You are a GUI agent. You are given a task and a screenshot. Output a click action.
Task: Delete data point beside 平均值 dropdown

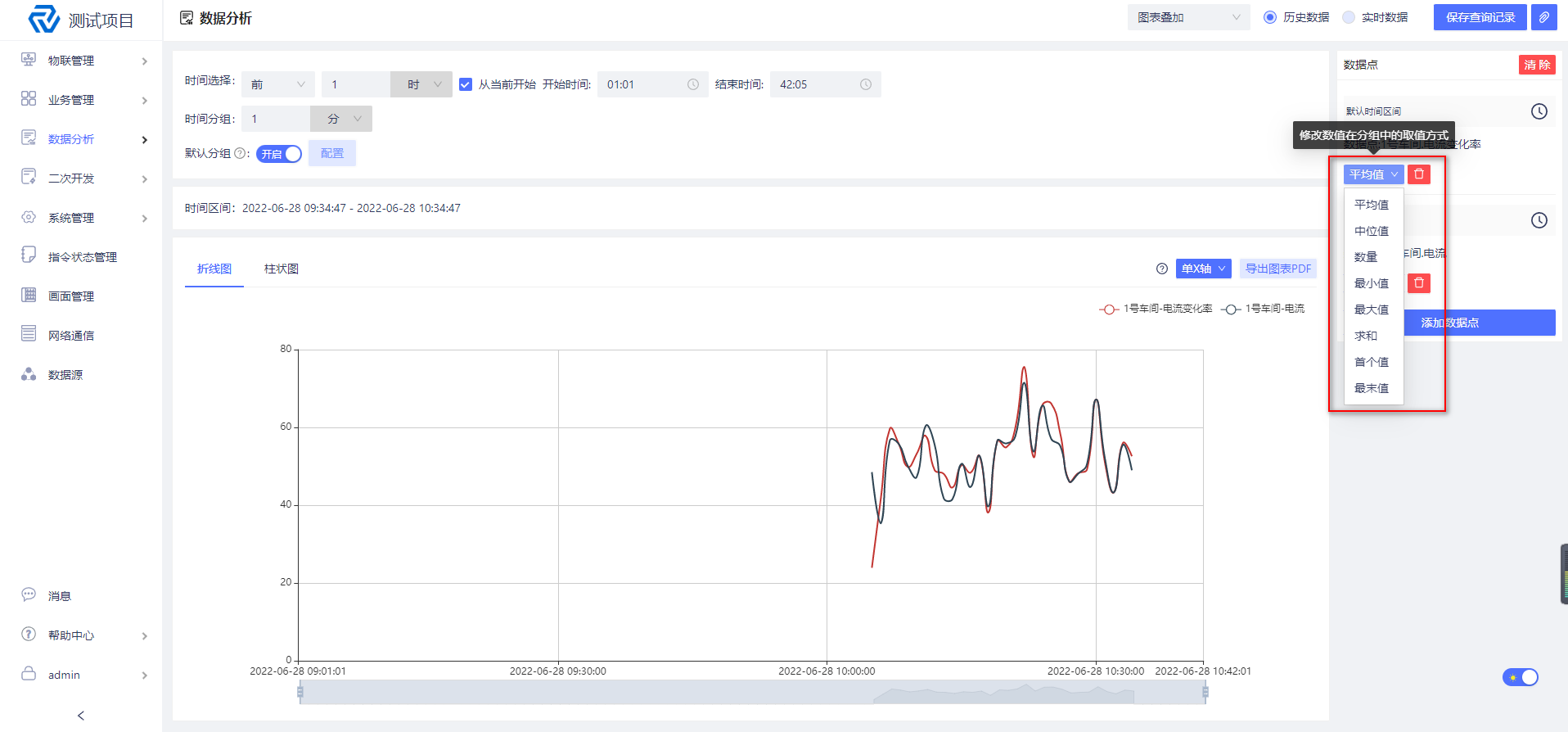[1419, 174]
